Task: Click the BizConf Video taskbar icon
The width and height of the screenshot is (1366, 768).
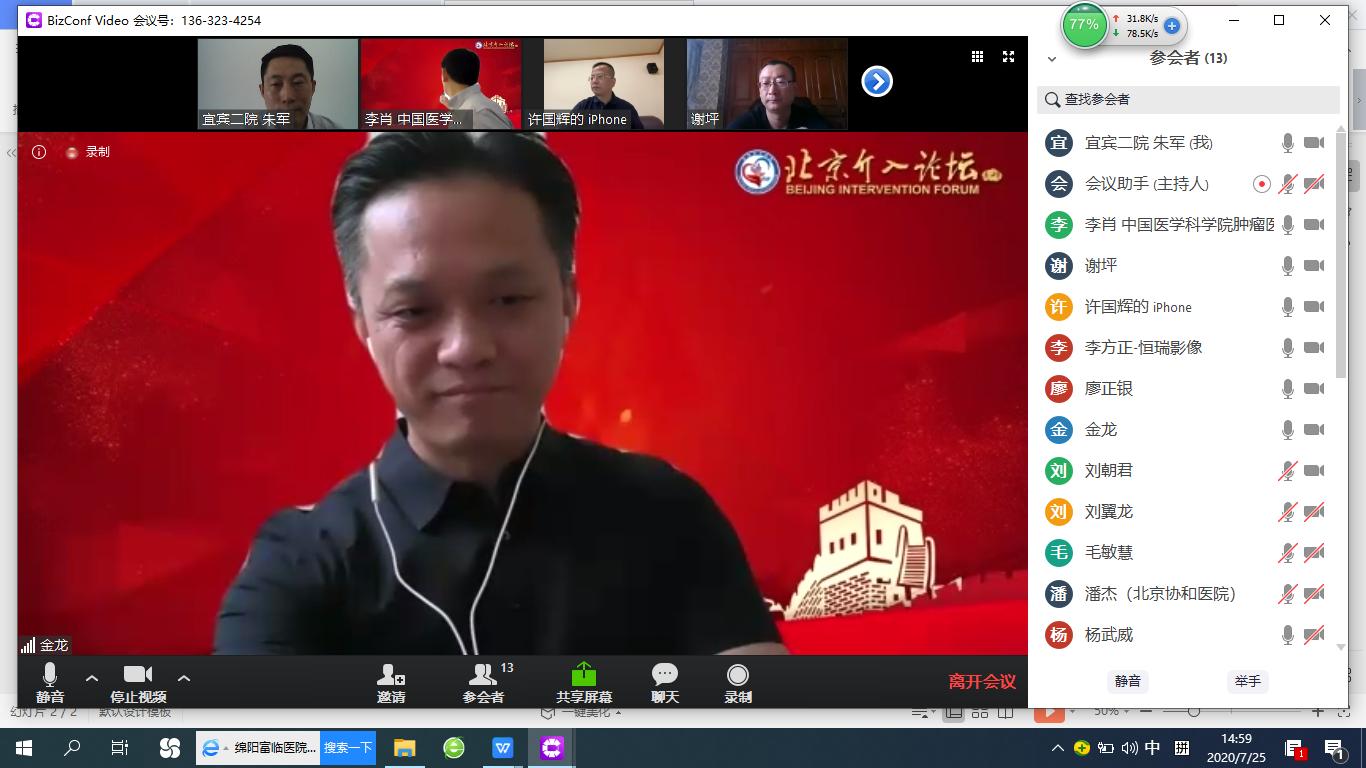Action: (x=552, y=748)
